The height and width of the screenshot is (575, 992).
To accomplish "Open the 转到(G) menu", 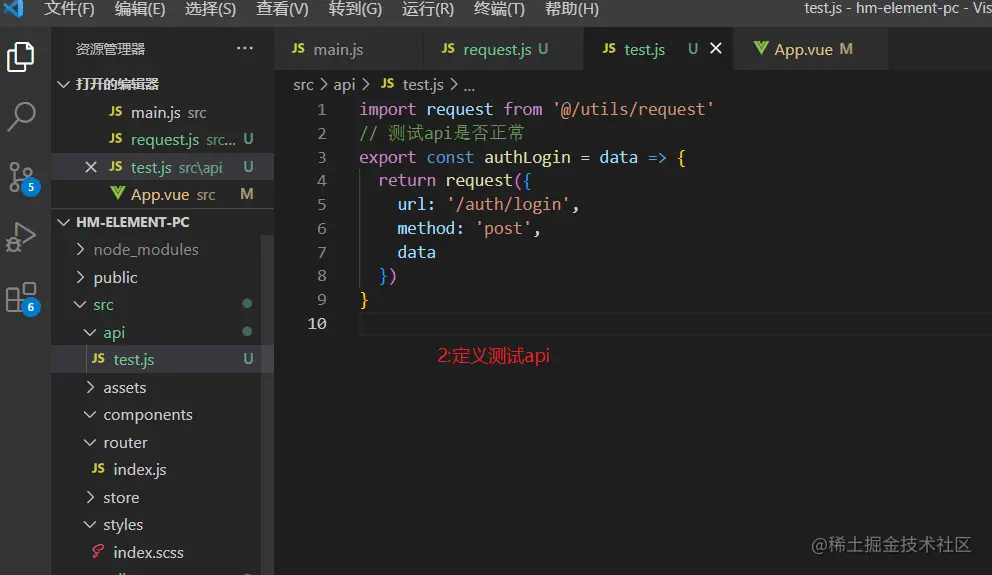I will (x=356, y=9).
